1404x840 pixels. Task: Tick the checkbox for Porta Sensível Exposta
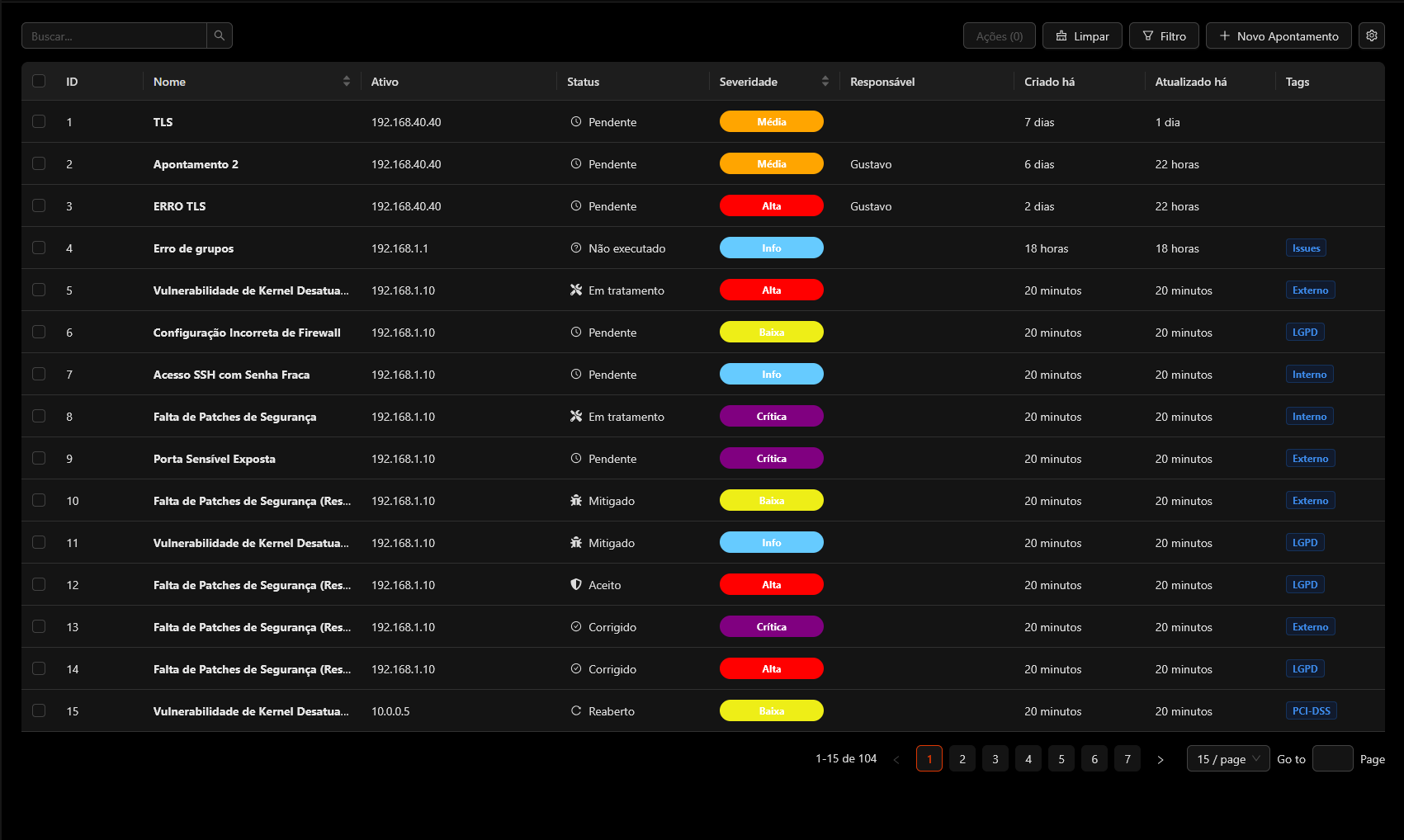pos(39,458)
